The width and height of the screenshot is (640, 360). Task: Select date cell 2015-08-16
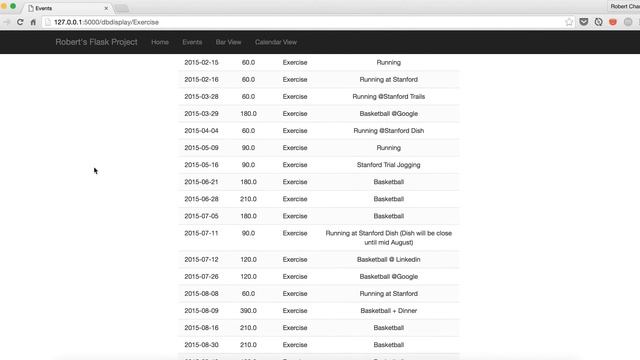(201, 328)
